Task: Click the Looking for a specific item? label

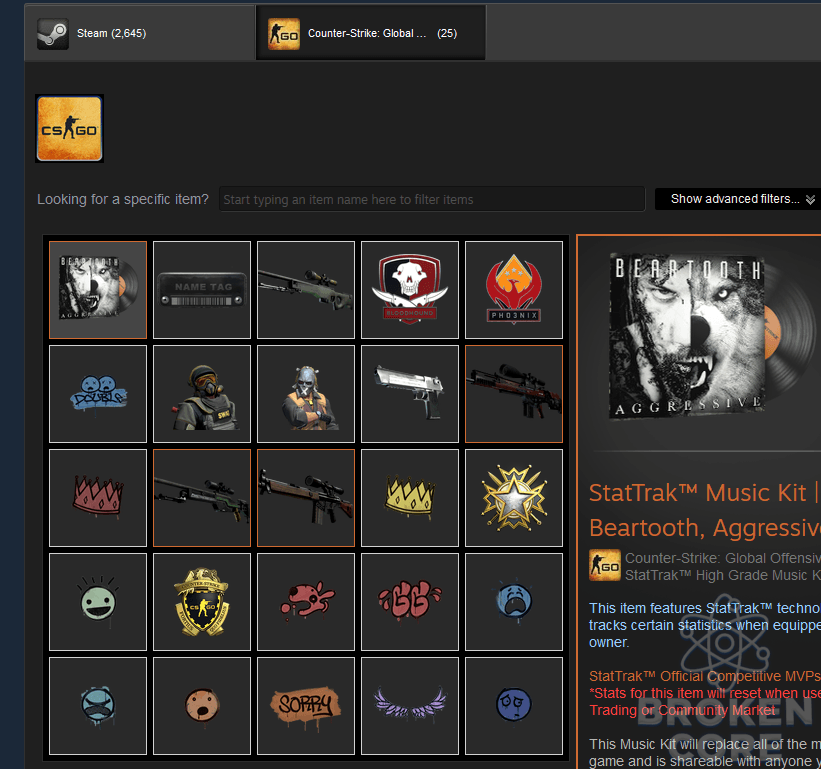Action: point(123,199)
